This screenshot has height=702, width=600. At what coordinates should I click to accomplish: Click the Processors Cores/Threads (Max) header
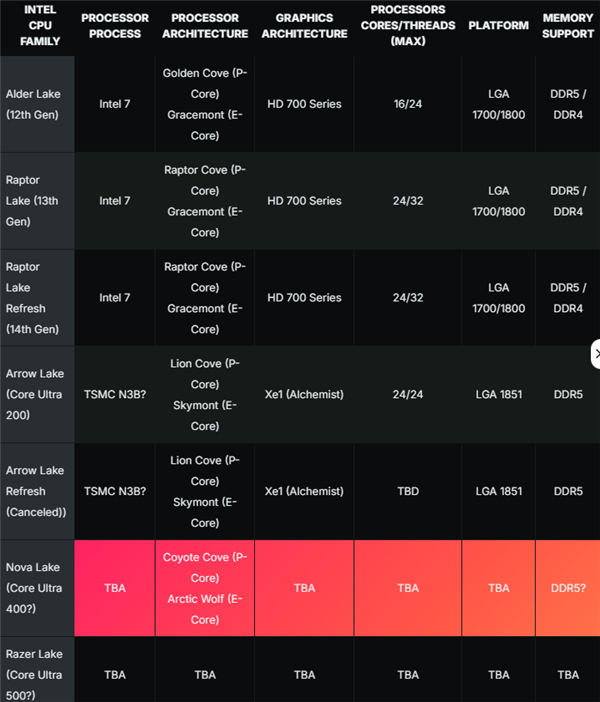[407, 26]
